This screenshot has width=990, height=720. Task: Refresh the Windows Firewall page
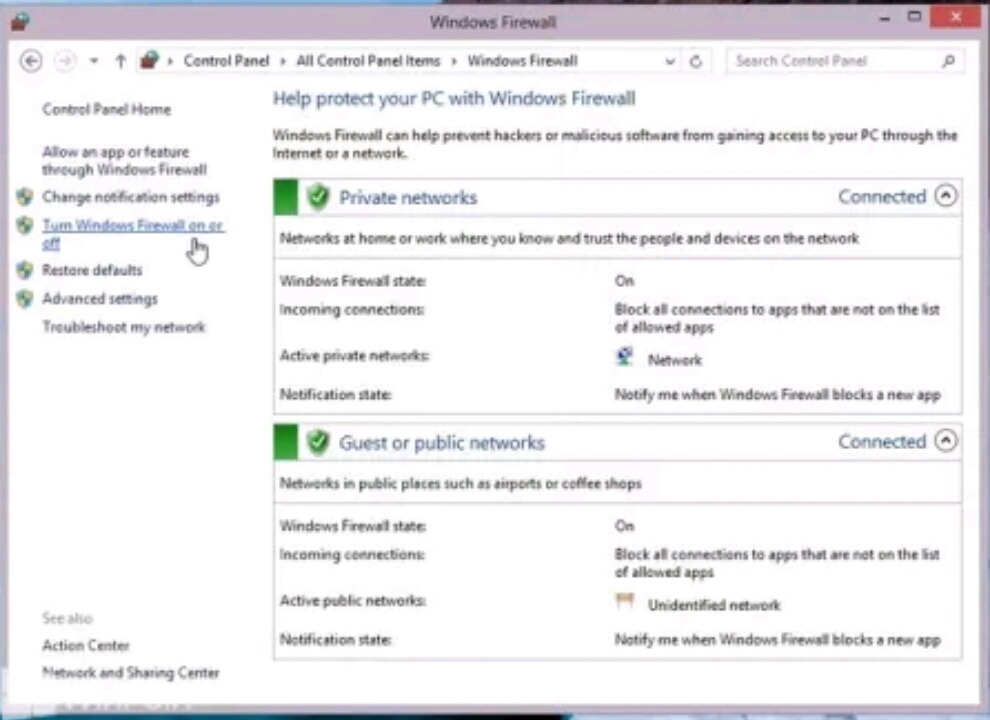696,61
